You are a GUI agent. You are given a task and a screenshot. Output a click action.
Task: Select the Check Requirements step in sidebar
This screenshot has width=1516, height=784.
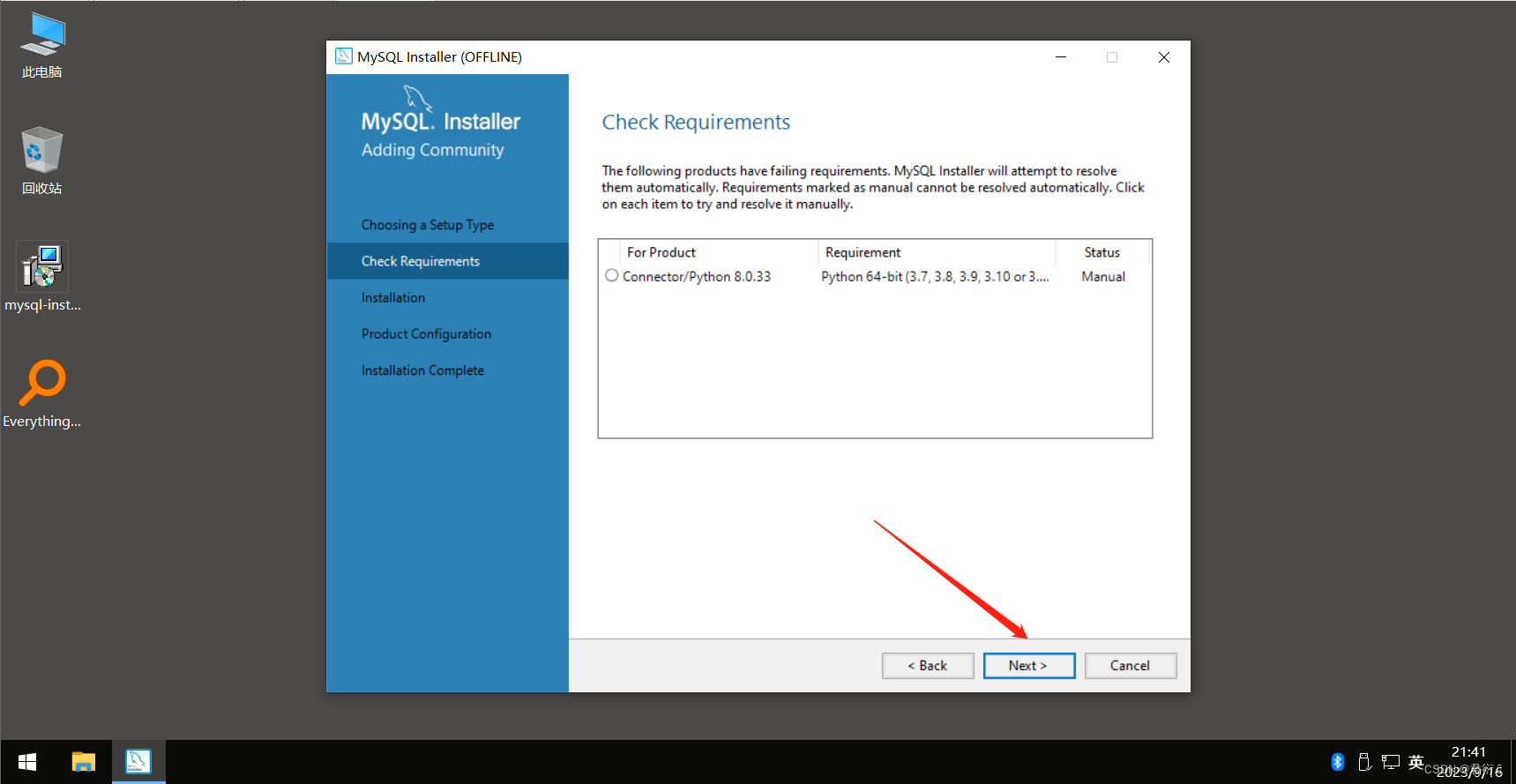coord(448,261)
